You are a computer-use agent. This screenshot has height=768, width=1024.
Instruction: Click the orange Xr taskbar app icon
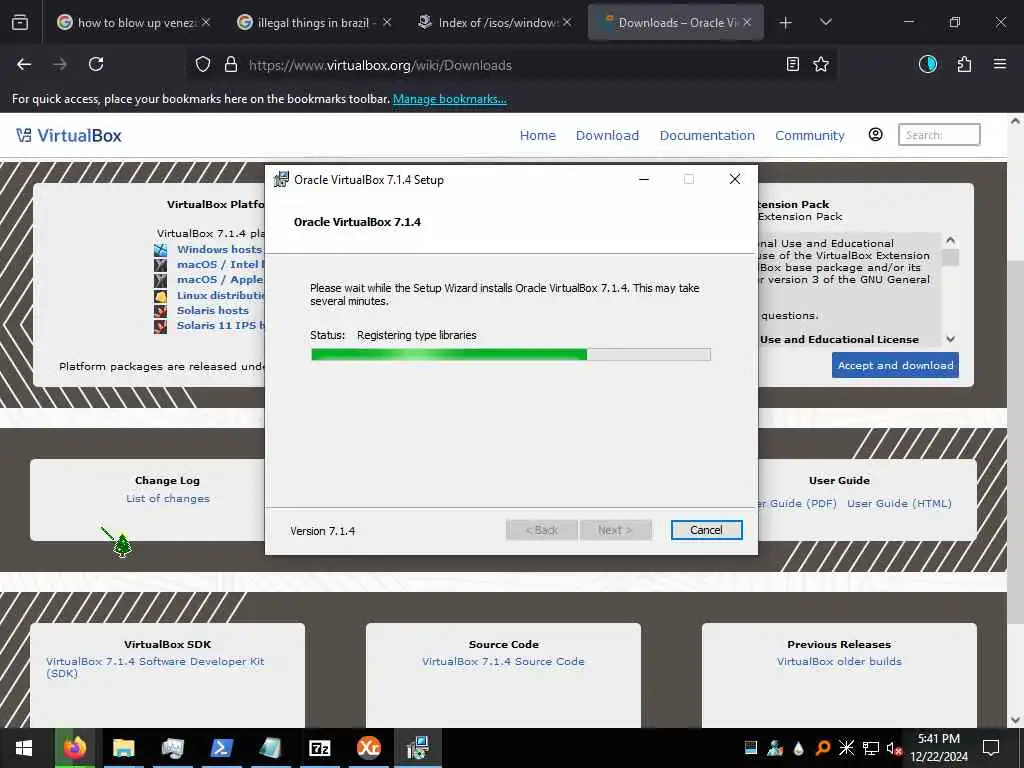368,748
